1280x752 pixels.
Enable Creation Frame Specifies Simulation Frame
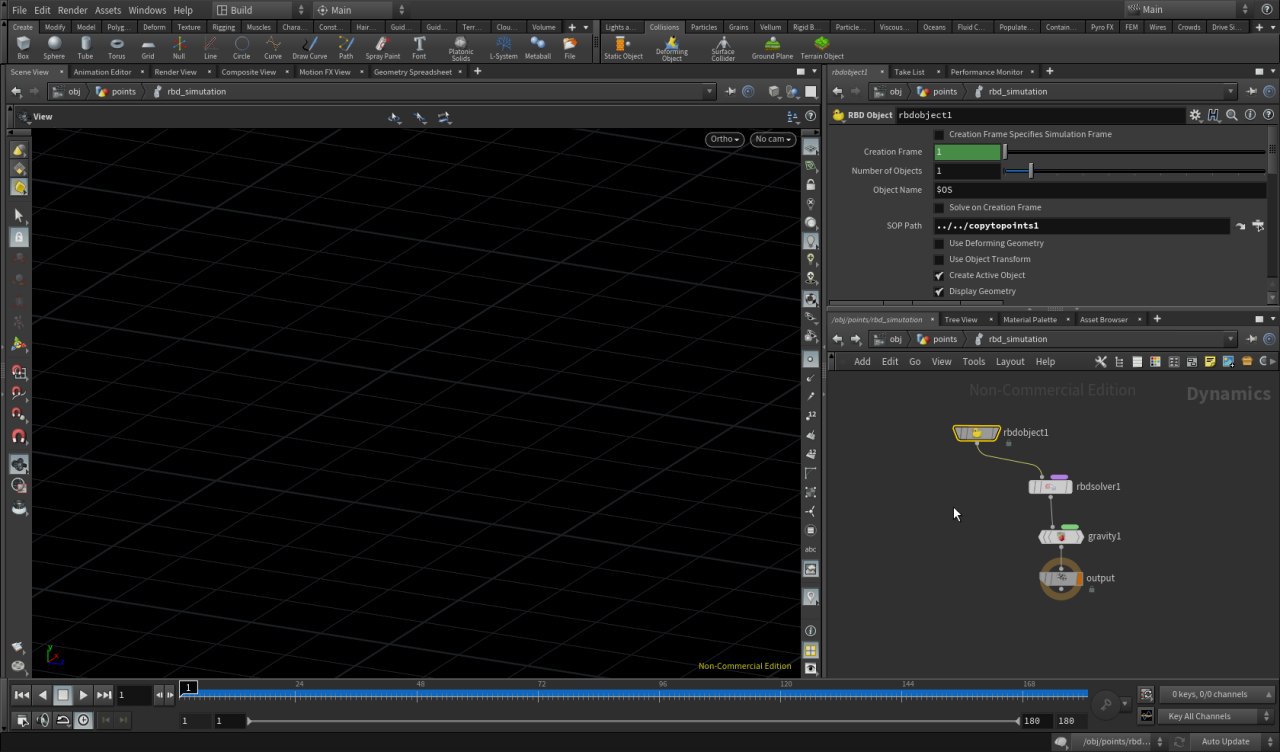[939, 134]
